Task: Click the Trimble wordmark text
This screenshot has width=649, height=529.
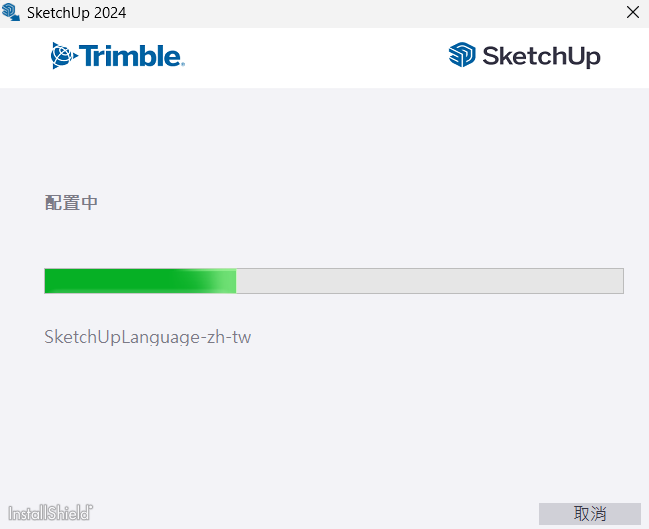Action: click(131, 56)
